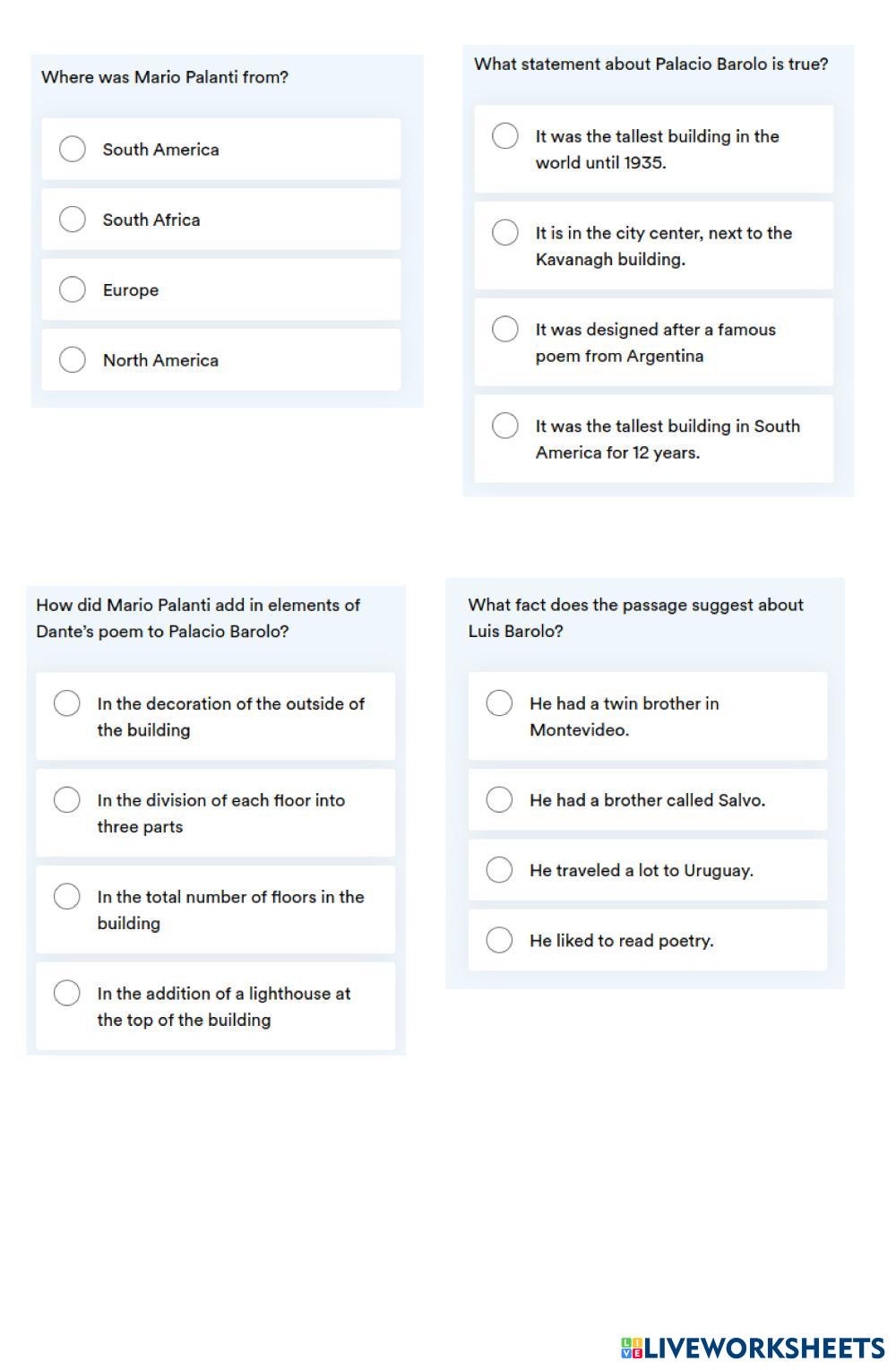Select 'decoration of the outside of the building'
This screenshot has width=896, height=1370.
(67, 703)
